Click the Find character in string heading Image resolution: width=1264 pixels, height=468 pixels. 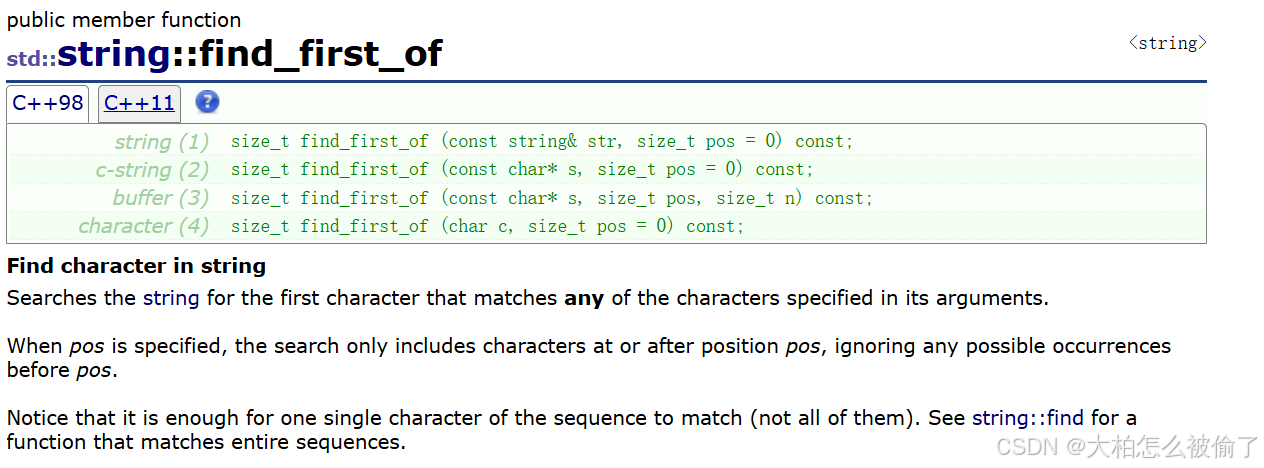coord(136,266)
